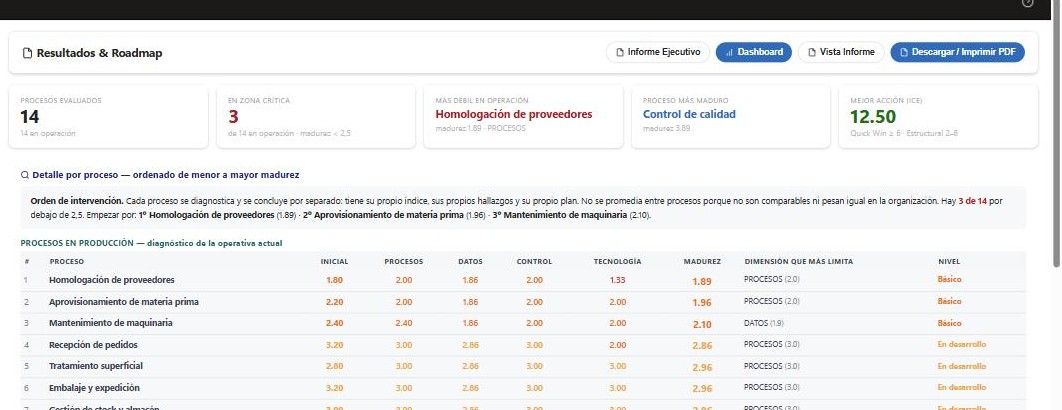The height and width of the screenshot is (410, 1062).
Task: Click the DATOS column header
Action: click(470, 262)
